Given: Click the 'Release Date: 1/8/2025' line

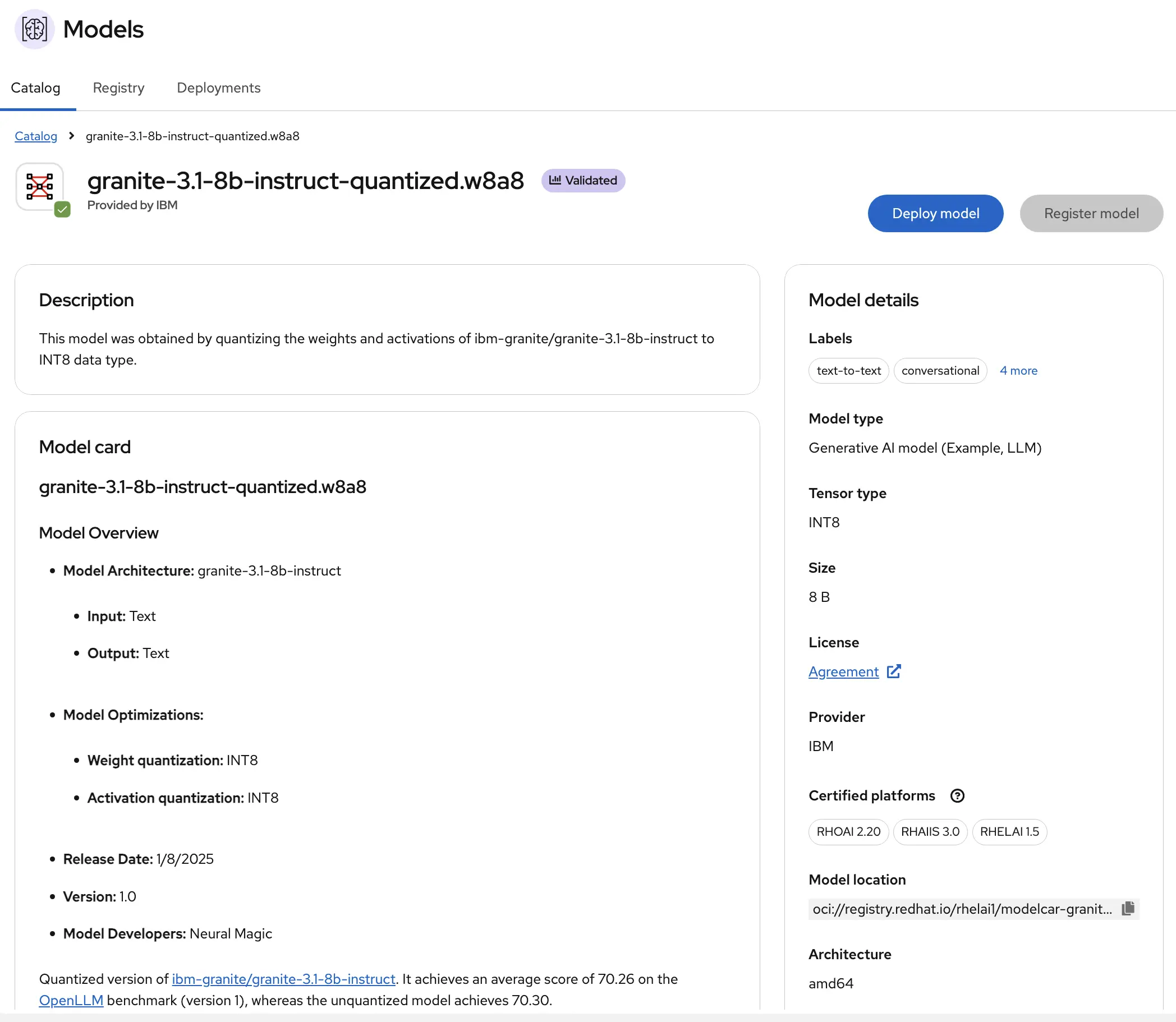Looking at the screenshot, I should [x=139, y=859].
